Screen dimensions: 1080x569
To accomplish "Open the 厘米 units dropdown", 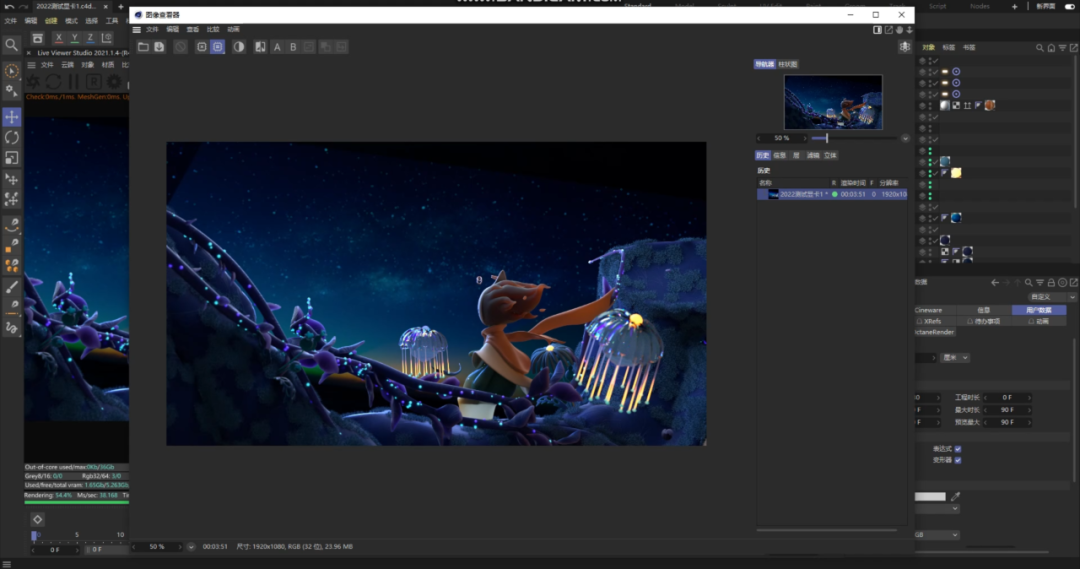I will (x=955, y=358).
